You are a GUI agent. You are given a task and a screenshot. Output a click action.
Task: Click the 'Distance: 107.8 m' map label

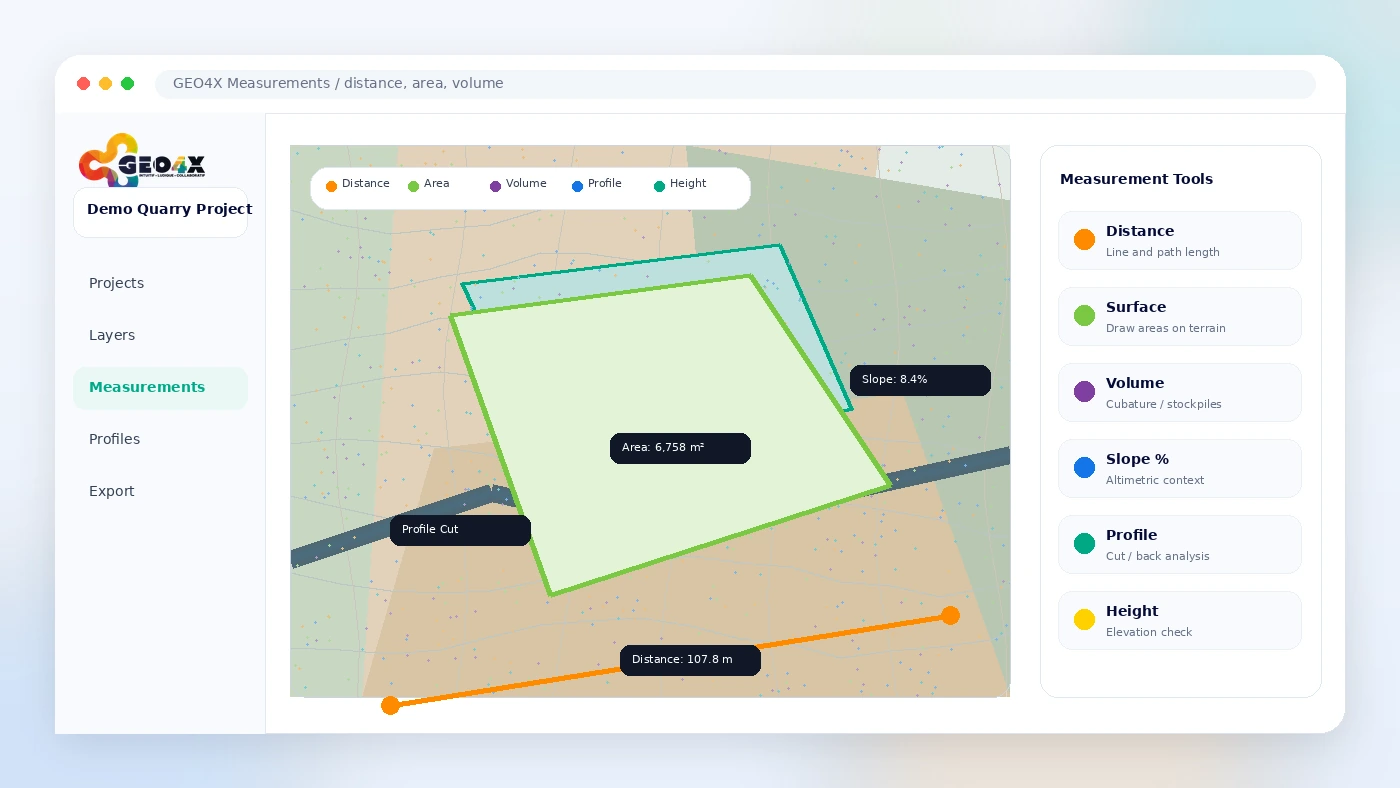tap(690, 660)
